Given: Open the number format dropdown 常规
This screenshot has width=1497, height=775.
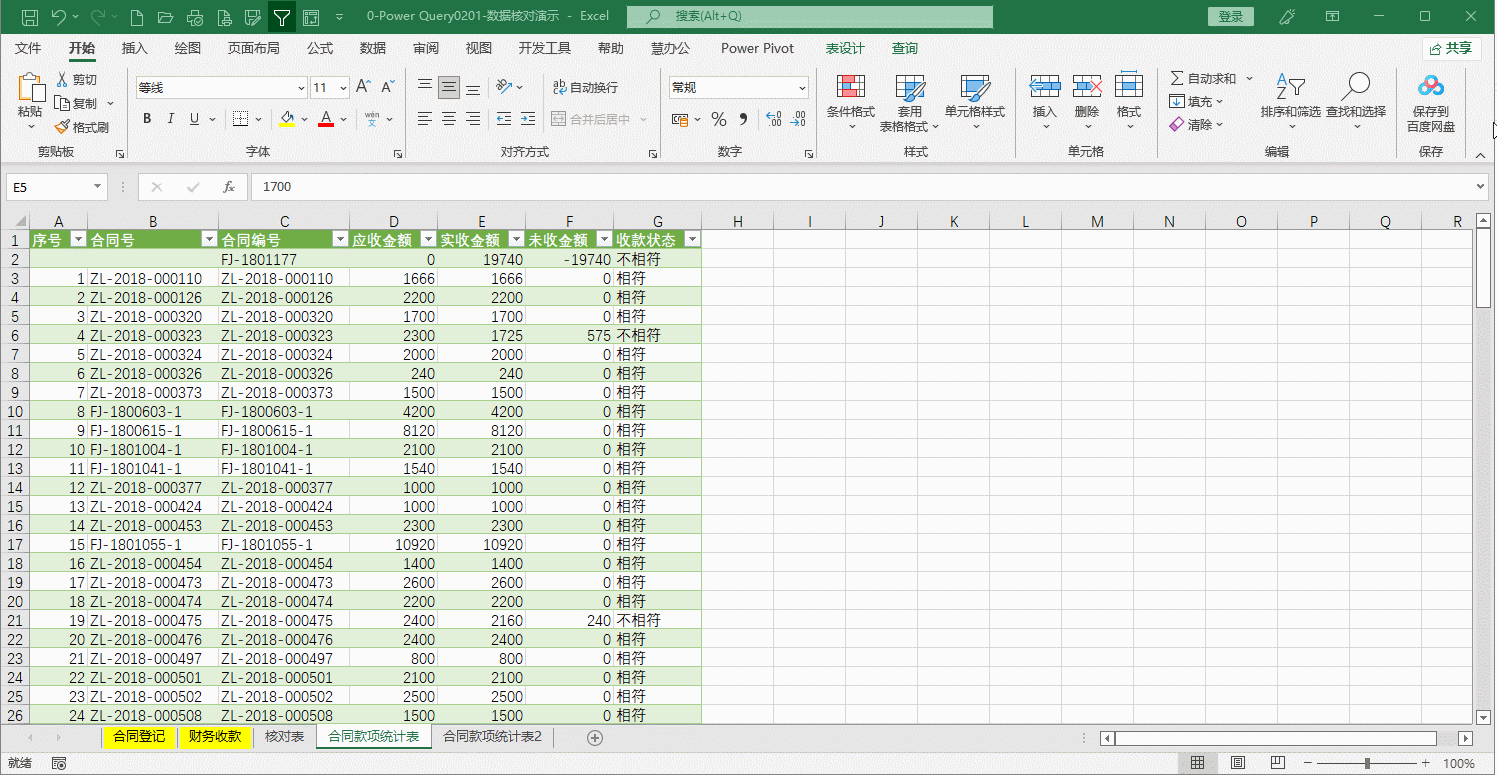Looking at the screenshot, I should pos(801,88).
